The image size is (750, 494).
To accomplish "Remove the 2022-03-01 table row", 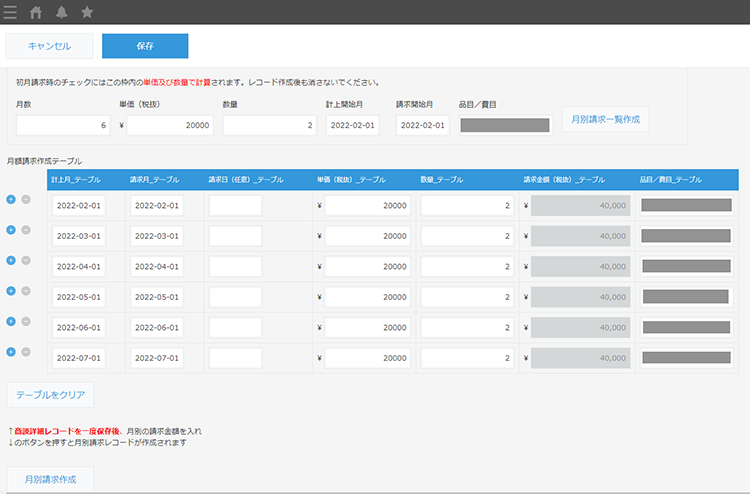I will click(x=26, y=230).
